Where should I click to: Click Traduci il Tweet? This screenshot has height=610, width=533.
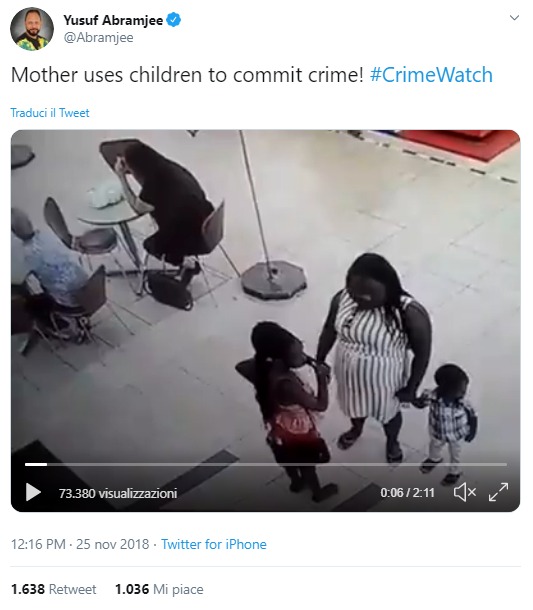pyautogui.click(x=50, y=113)
